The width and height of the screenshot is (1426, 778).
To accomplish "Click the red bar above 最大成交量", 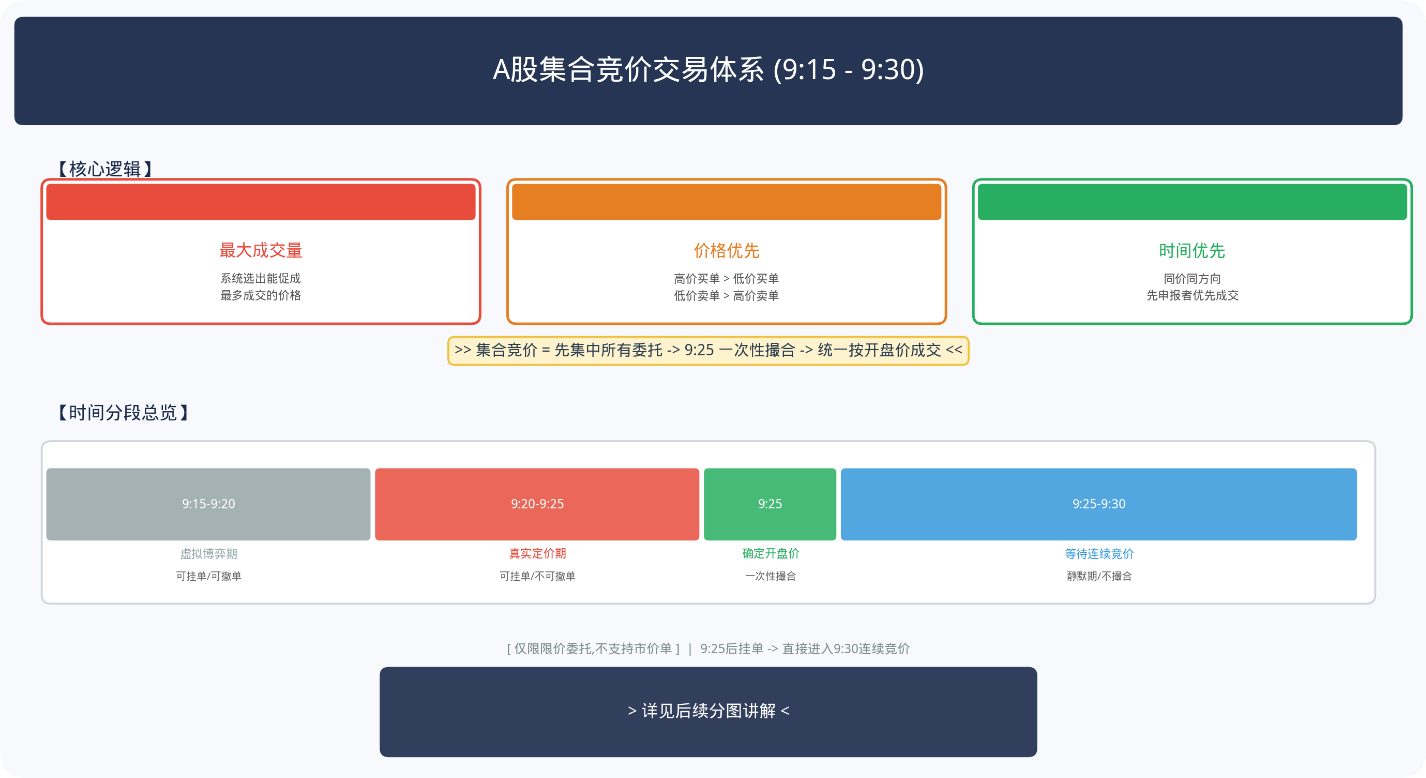I will (x=261, y=202).
